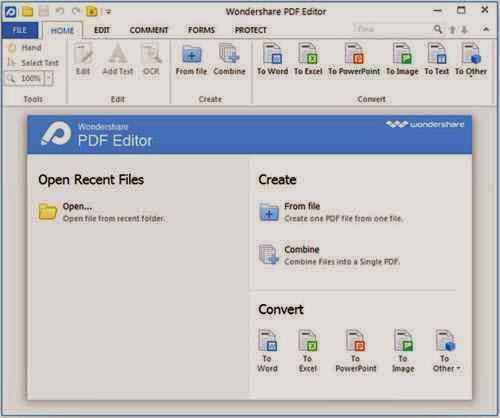500x418 pixels.
Task: Click the magnifier search icon beside Find
Action: click(438, 29)
